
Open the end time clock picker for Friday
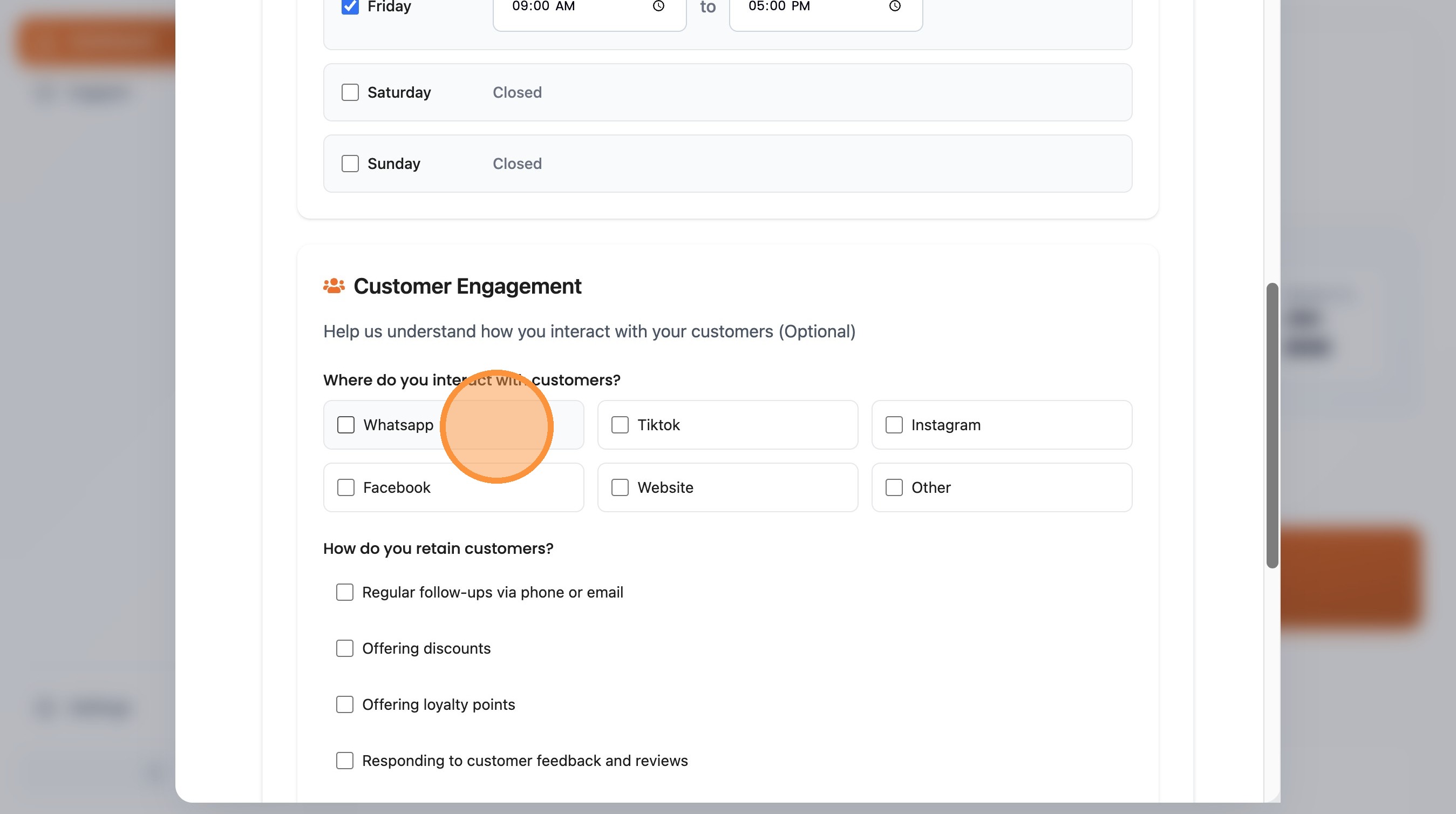(x=895, y=6)
